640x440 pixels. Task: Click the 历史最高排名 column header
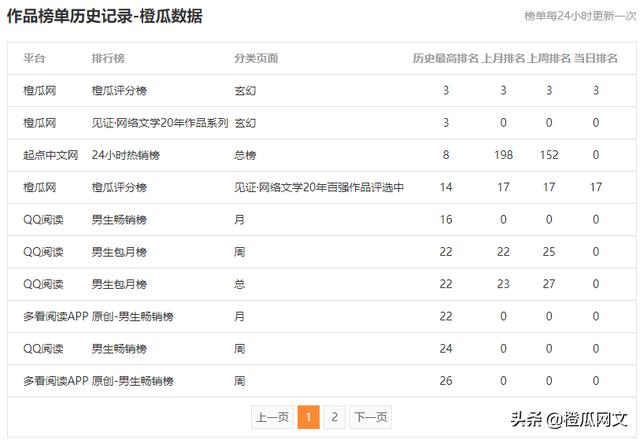pos(445,58)
